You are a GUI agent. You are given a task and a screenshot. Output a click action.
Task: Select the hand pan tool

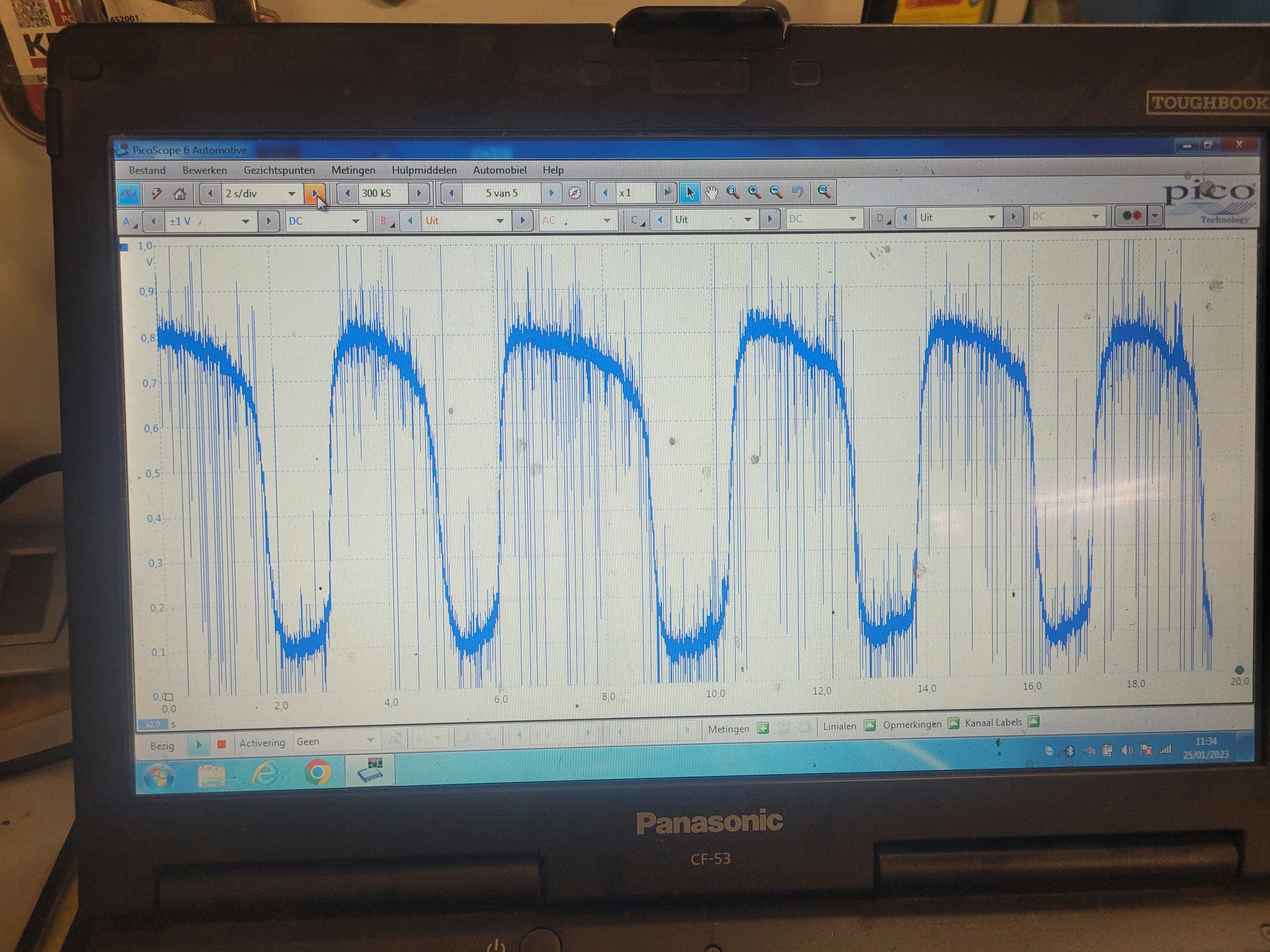point(711,193)
